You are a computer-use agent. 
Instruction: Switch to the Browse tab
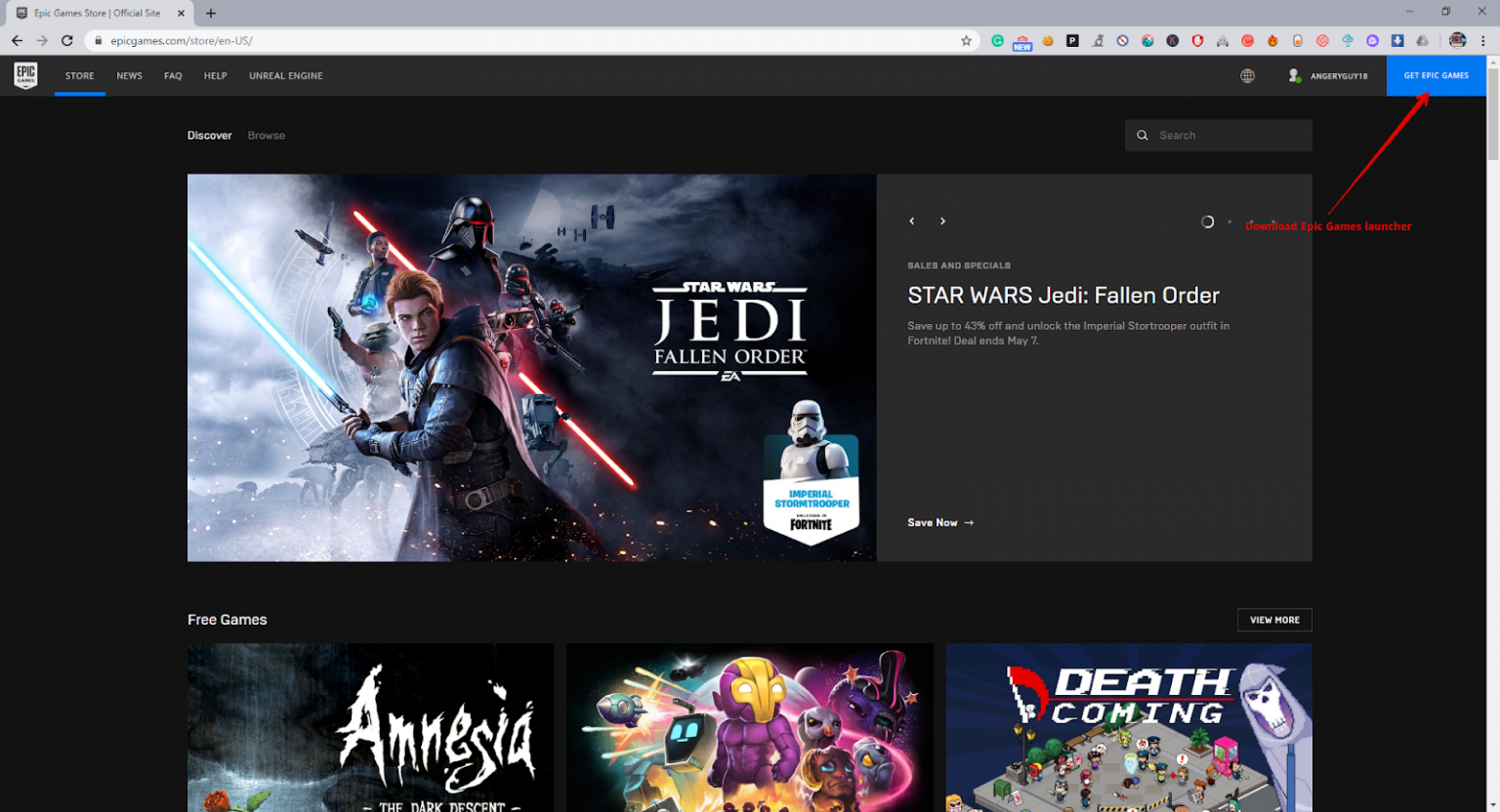pyautogui.click(x=267, y=136)
